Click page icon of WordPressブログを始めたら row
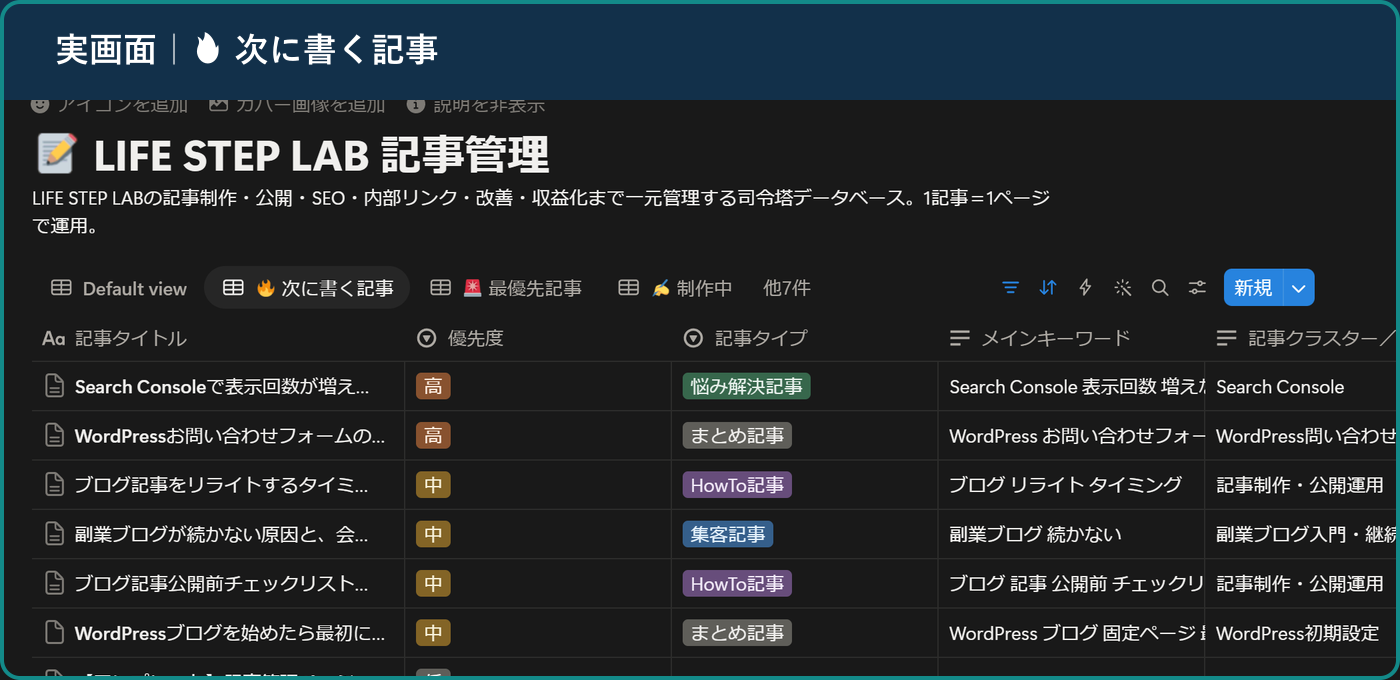The height and width of the screenshot is (680, 1400). (x=55, y=633)
